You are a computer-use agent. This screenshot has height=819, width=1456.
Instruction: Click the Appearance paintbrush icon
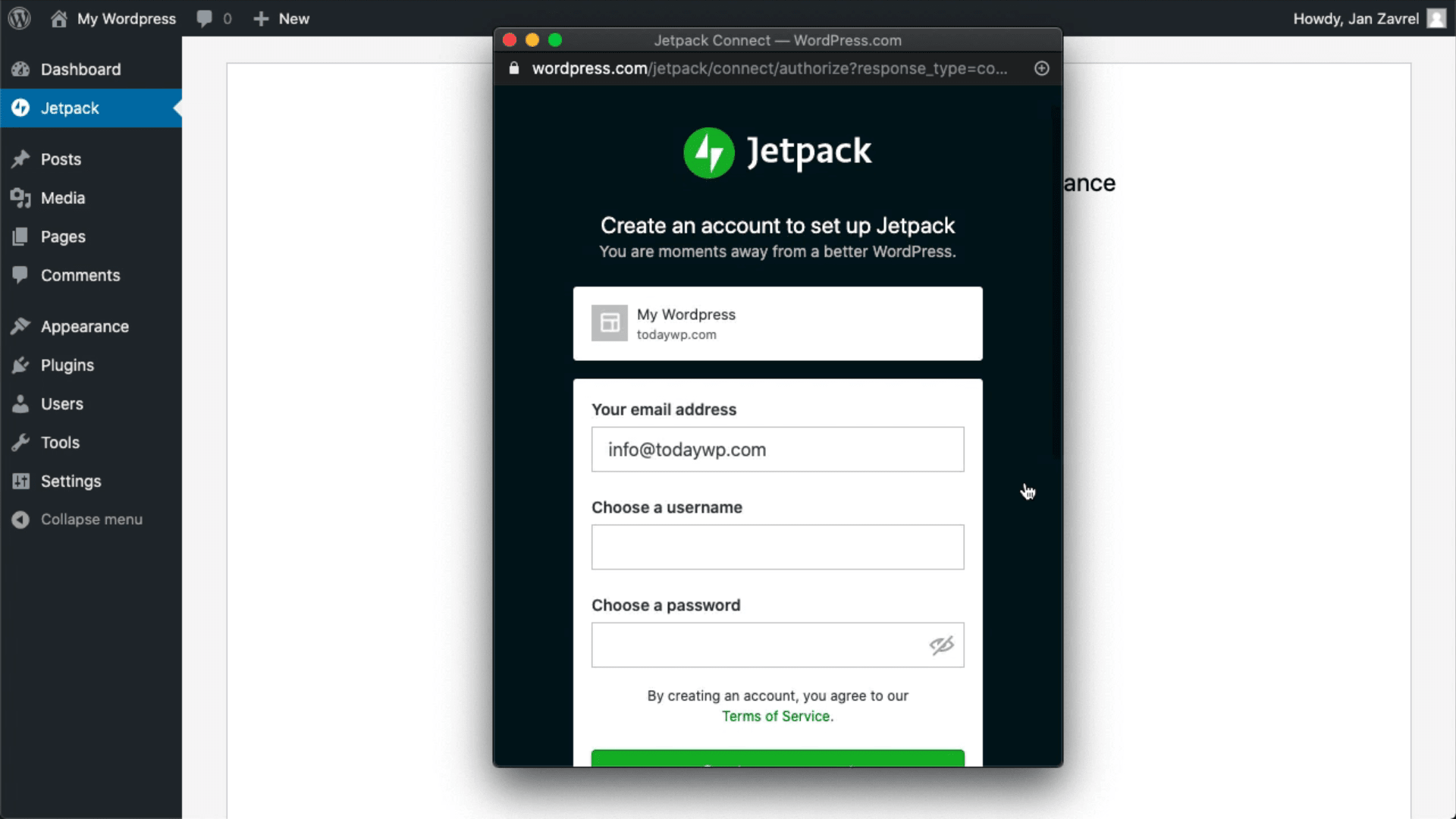pyautogui.click(x=20, y=326)
